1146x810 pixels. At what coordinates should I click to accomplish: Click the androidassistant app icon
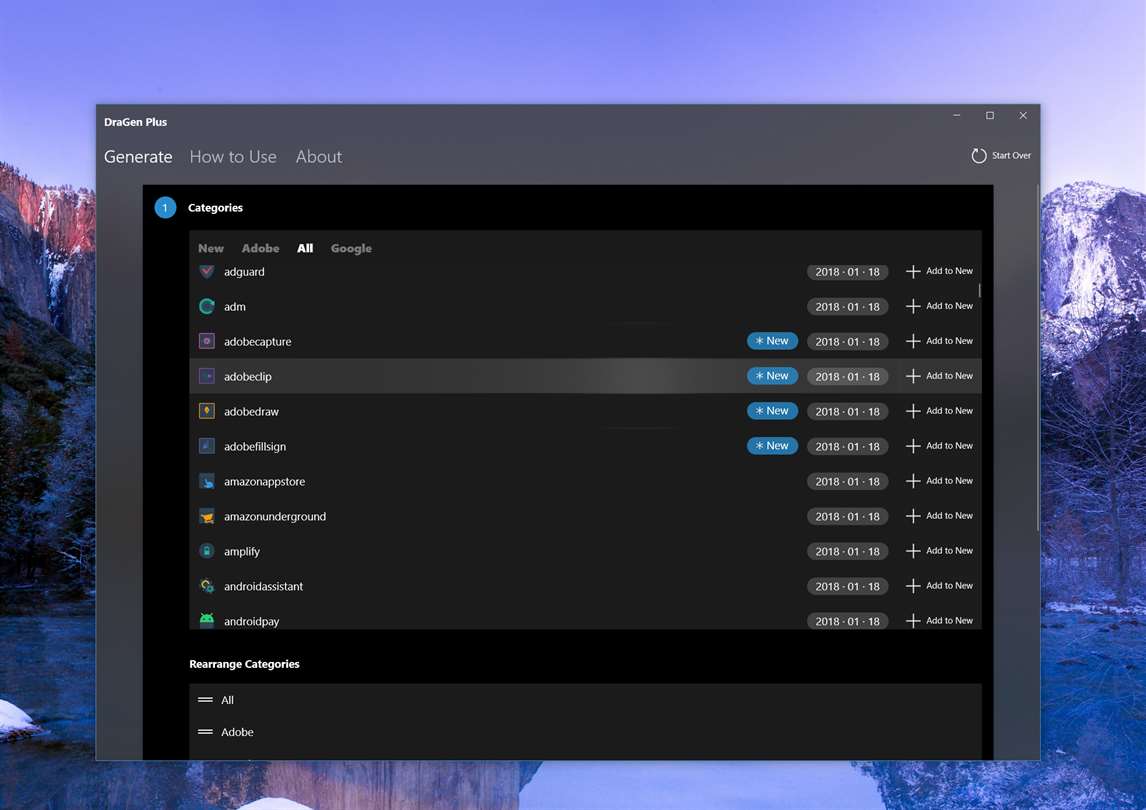pos(207,586)
